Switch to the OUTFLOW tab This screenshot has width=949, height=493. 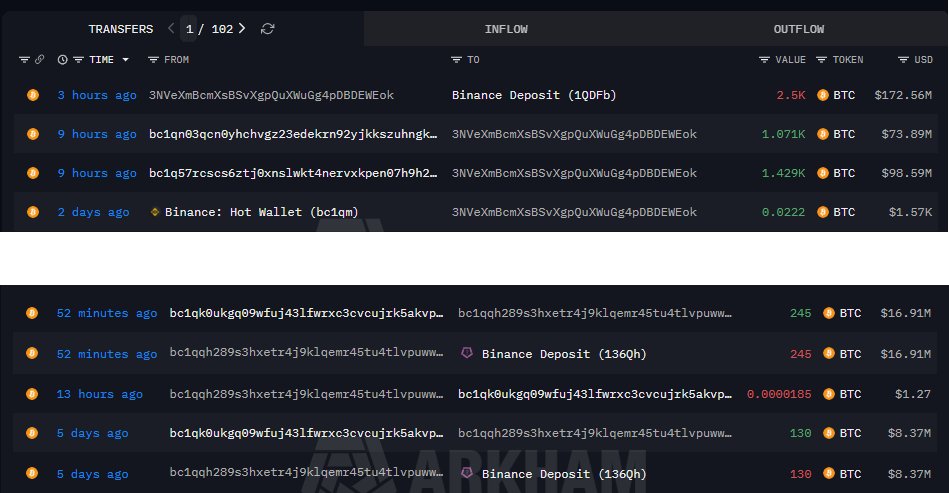[798, 29]
